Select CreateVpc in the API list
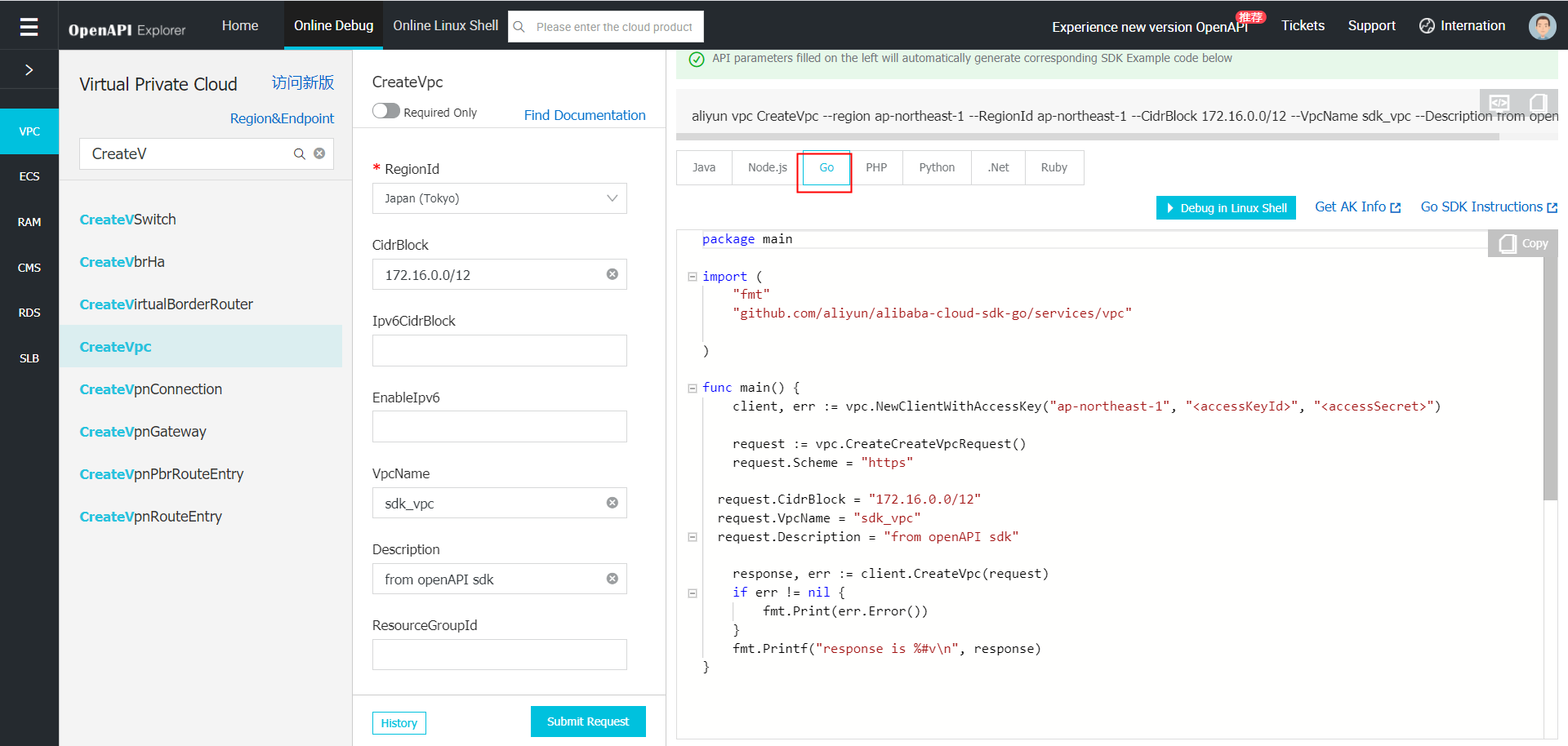The image size is (1568, 746). pos(201,347)
